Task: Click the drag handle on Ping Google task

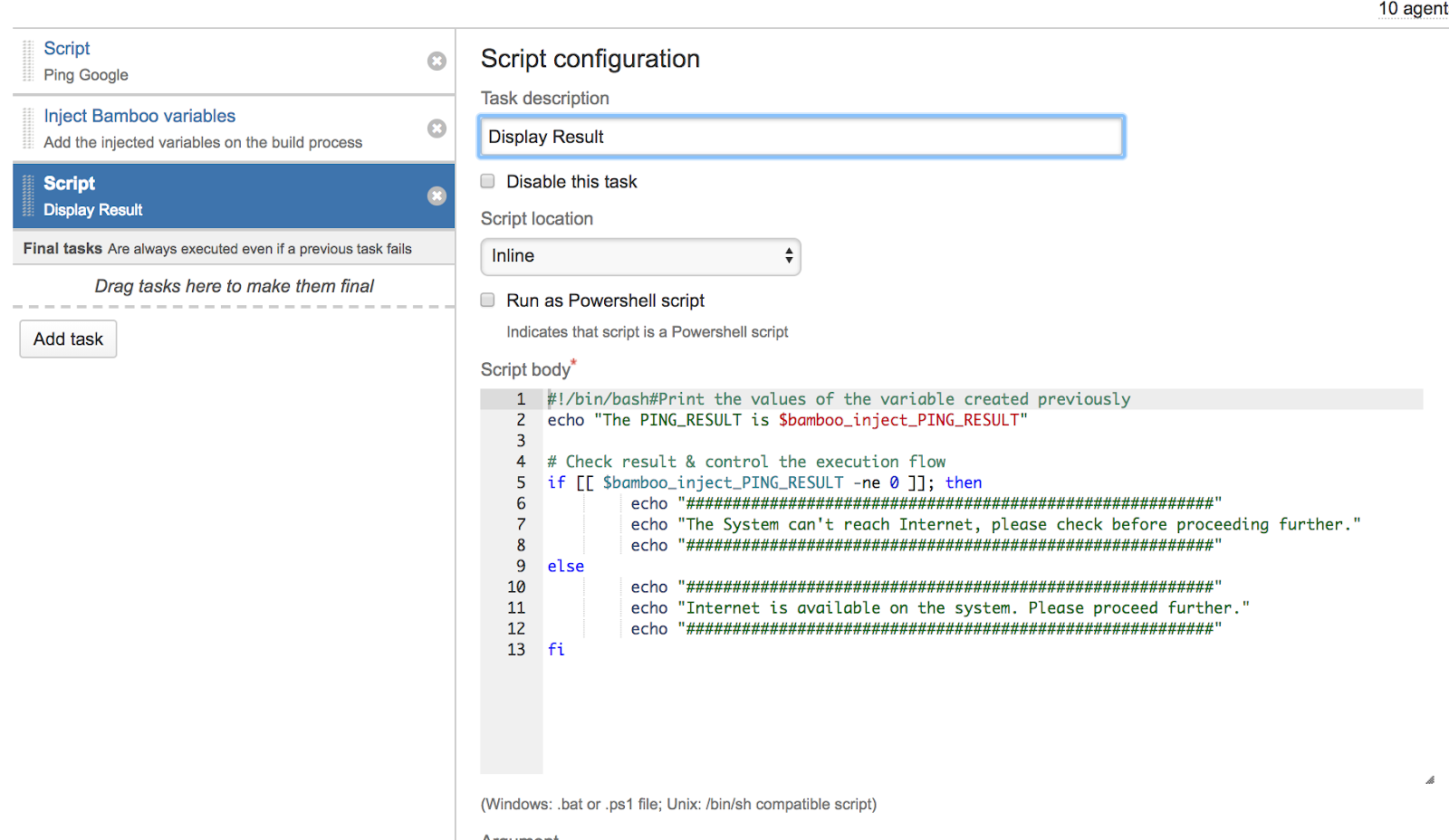Action: pos(27,60)
